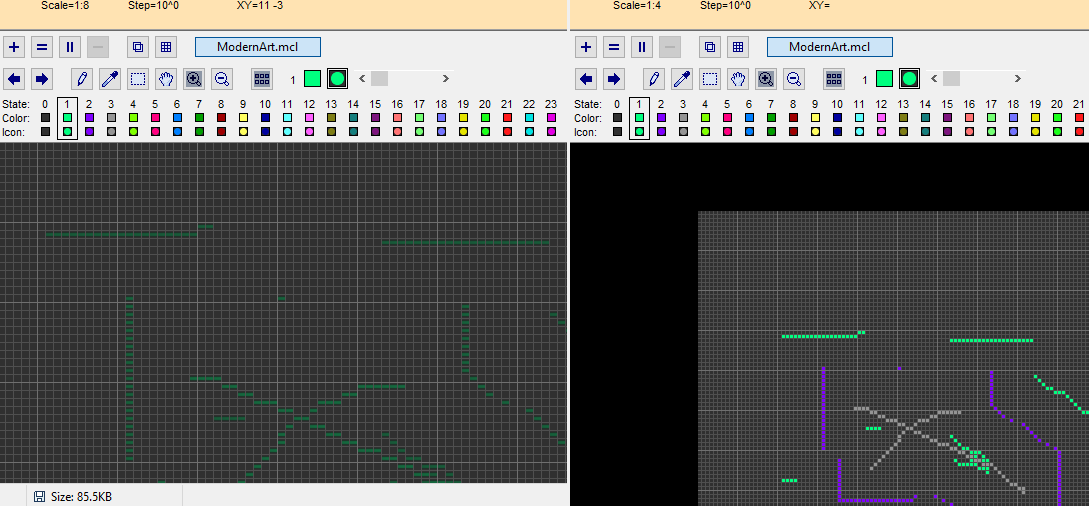The width and height of the screenshot is (1089, 506).
Task: Select state 19 yellow Icon swatch, right window
Action: [1035, 131]
